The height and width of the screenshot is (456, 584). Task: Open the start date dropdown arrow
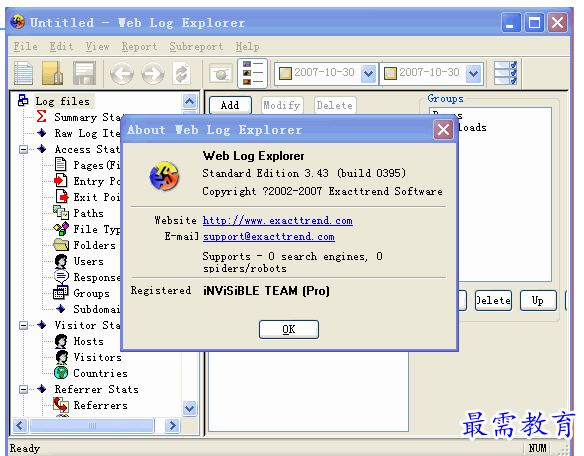click(x=368, y=73)
